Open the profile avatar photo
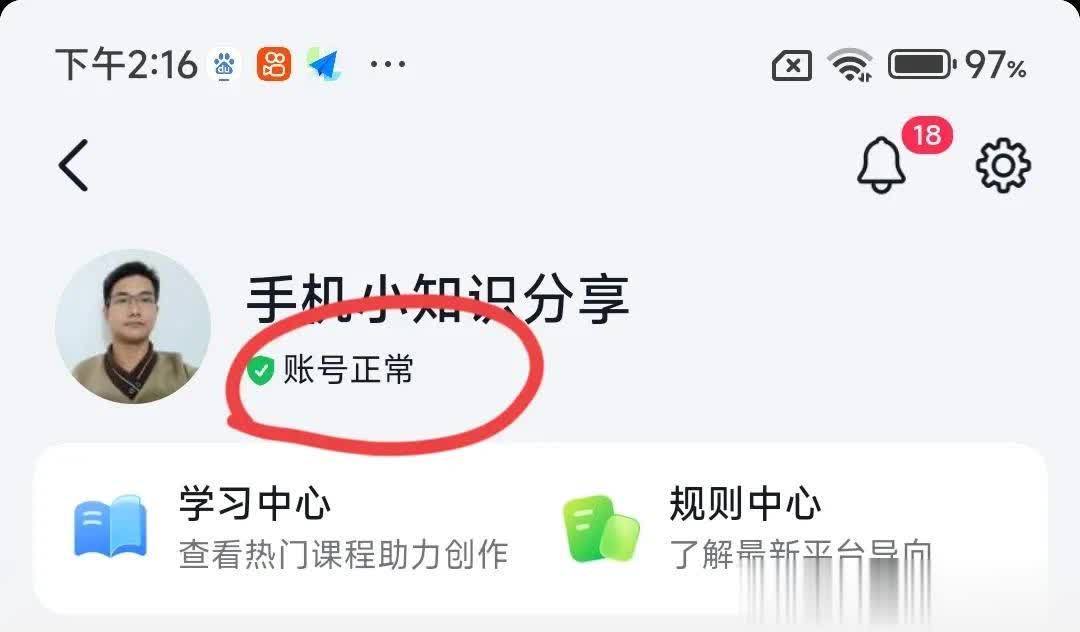The width and height of the screenshot is (1080, 632). [x=133, y=326]
